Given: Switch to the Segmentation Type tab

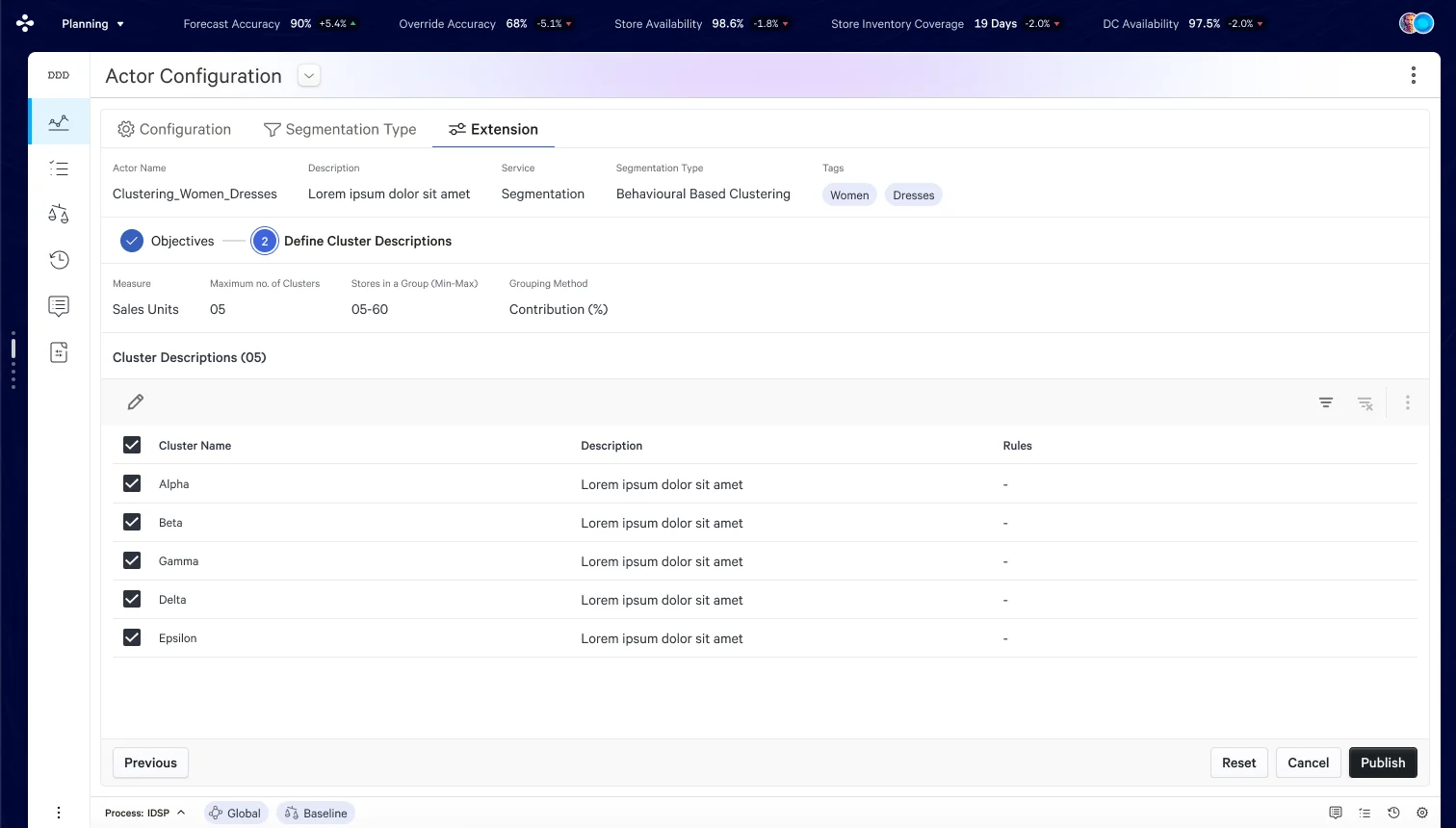Looking at the screenshot, I should (x=340, y=129).
